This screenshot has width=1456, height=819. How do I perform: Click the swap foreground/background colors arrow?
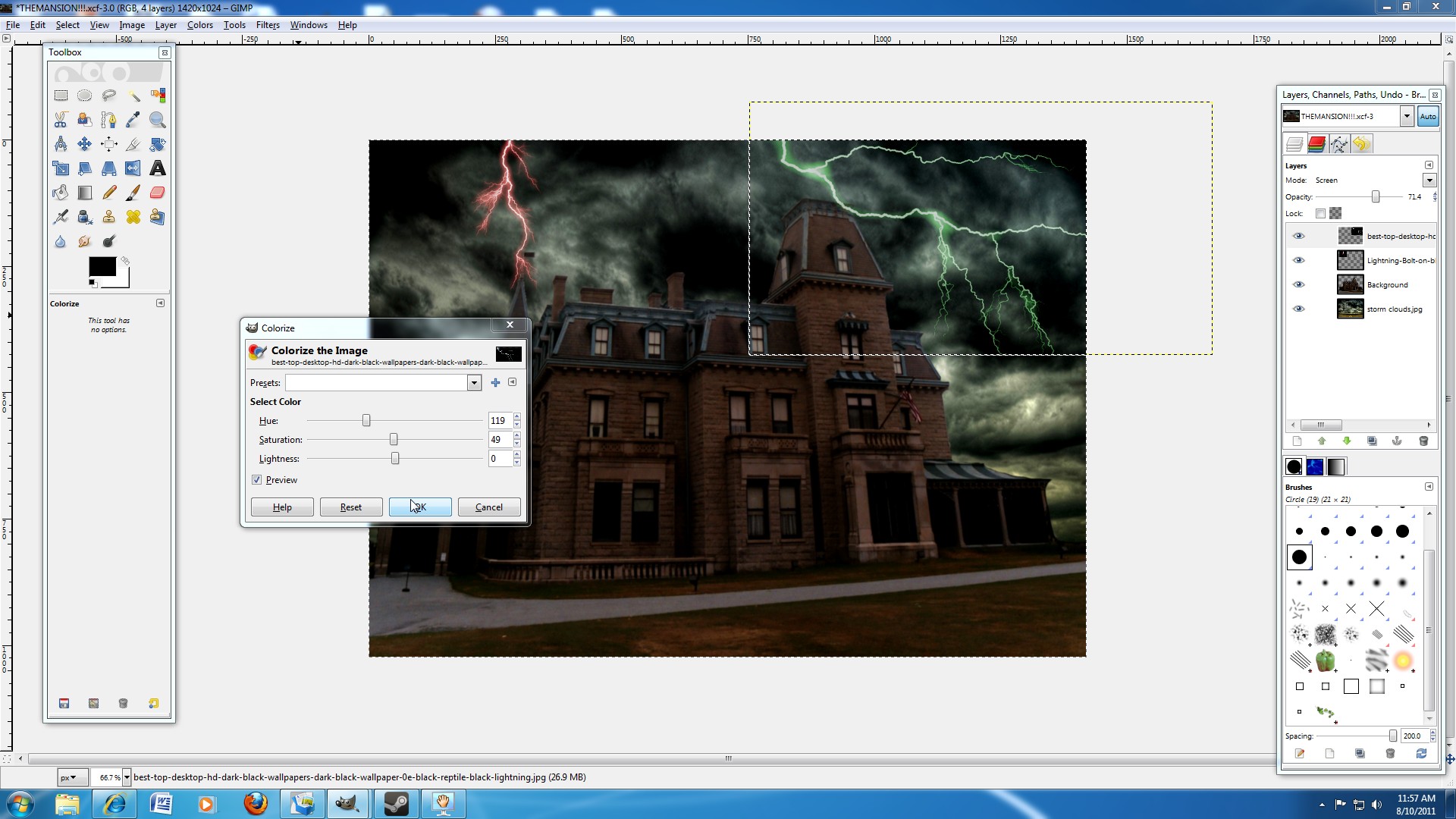coord(125,261)
